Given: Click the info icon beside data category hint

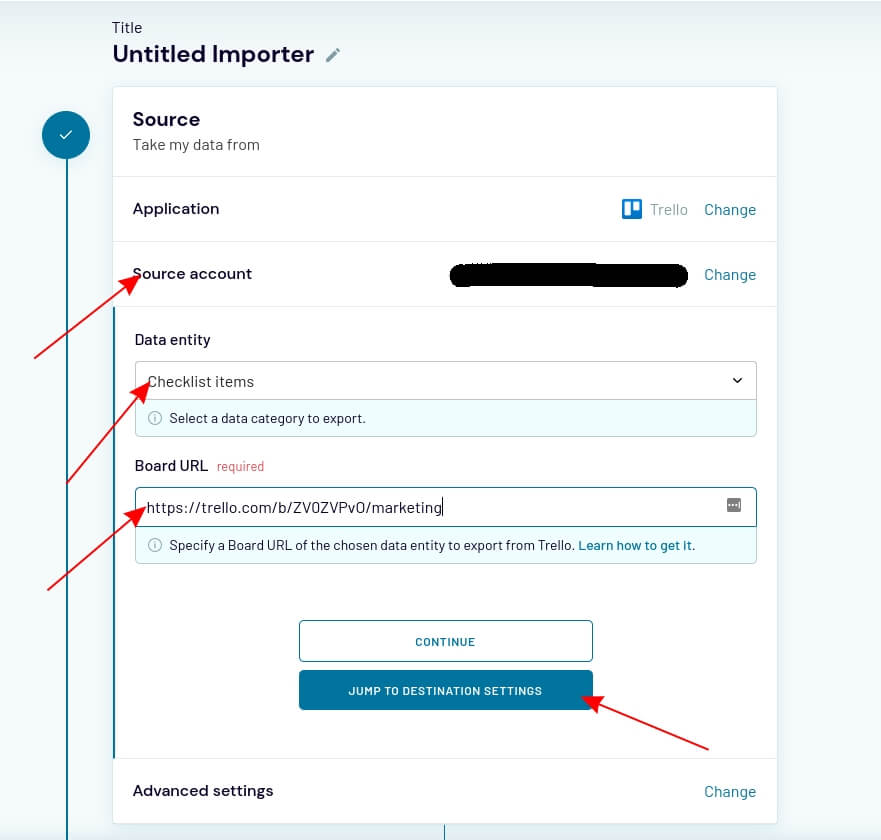Looking at the screenshot, I should pyautogui.click(x=155, y=418).
